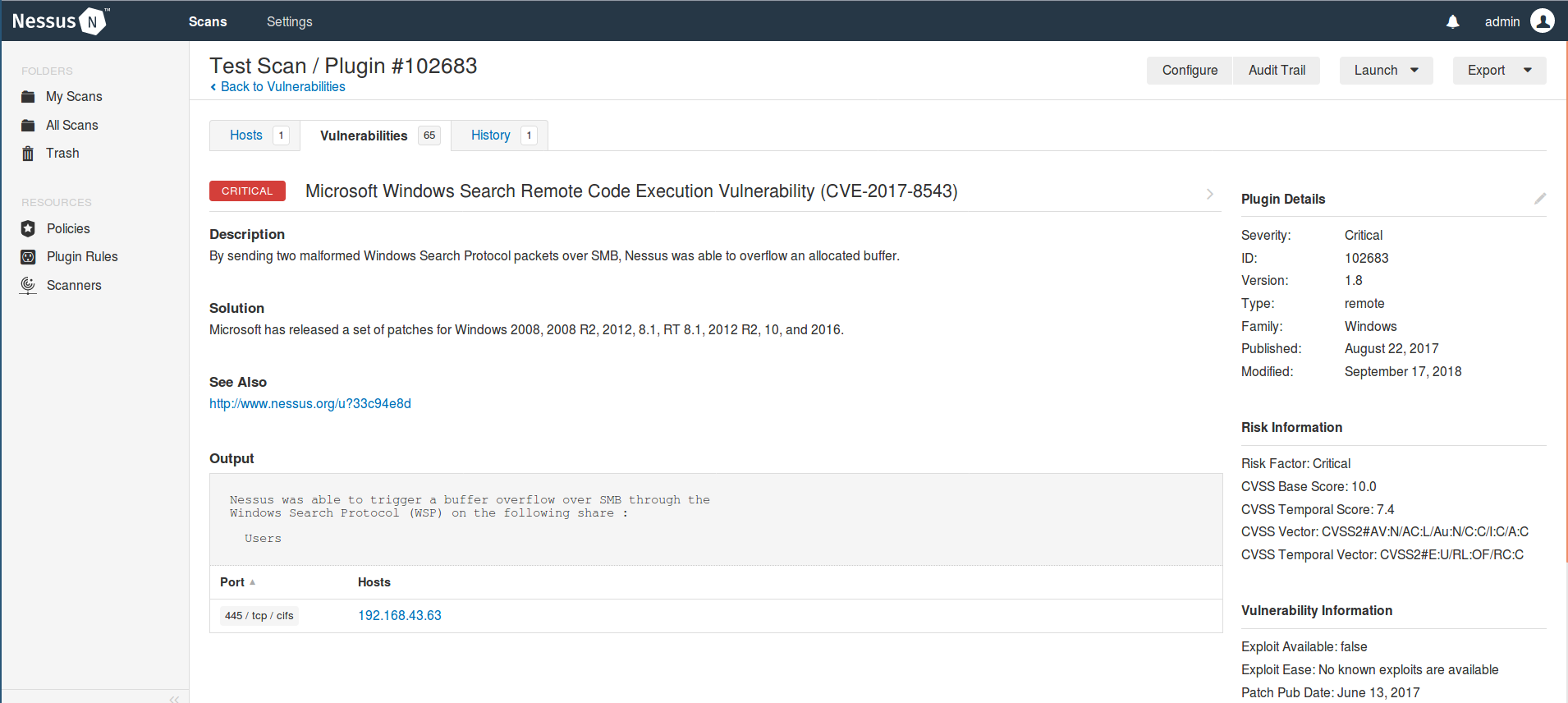Click the Export button label
Screen dimensions: 1568x703
click(1487, 71)
